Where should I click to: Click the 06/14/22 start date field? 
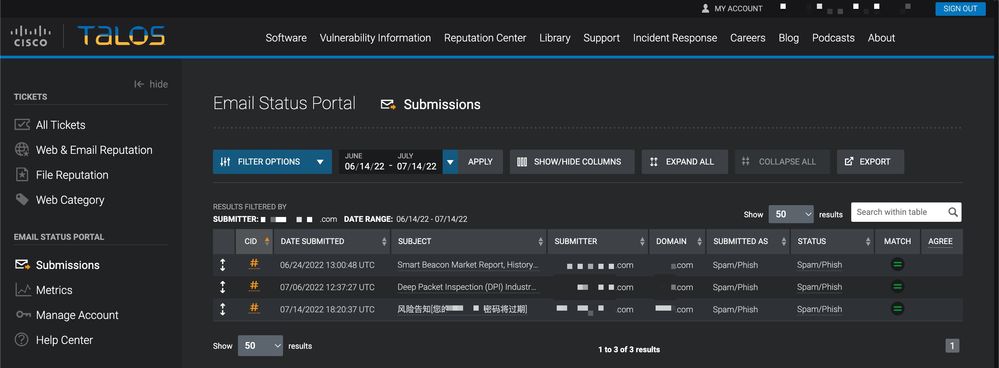(365, 166)
